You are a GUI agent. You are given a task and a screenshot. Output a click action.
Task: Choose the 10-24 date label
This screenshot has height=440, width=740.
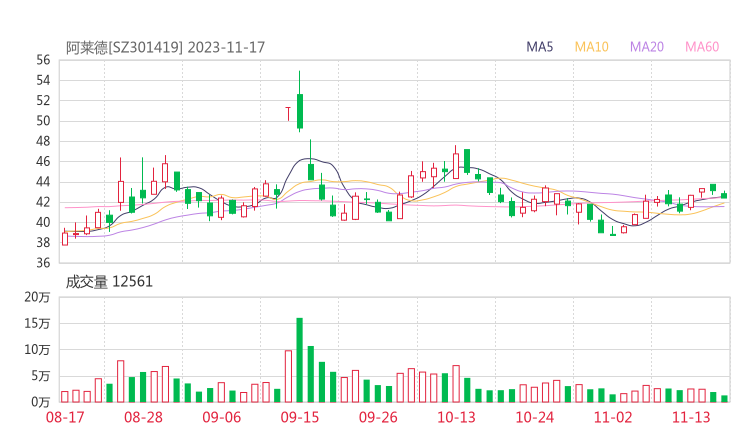(x=535, y=417)
